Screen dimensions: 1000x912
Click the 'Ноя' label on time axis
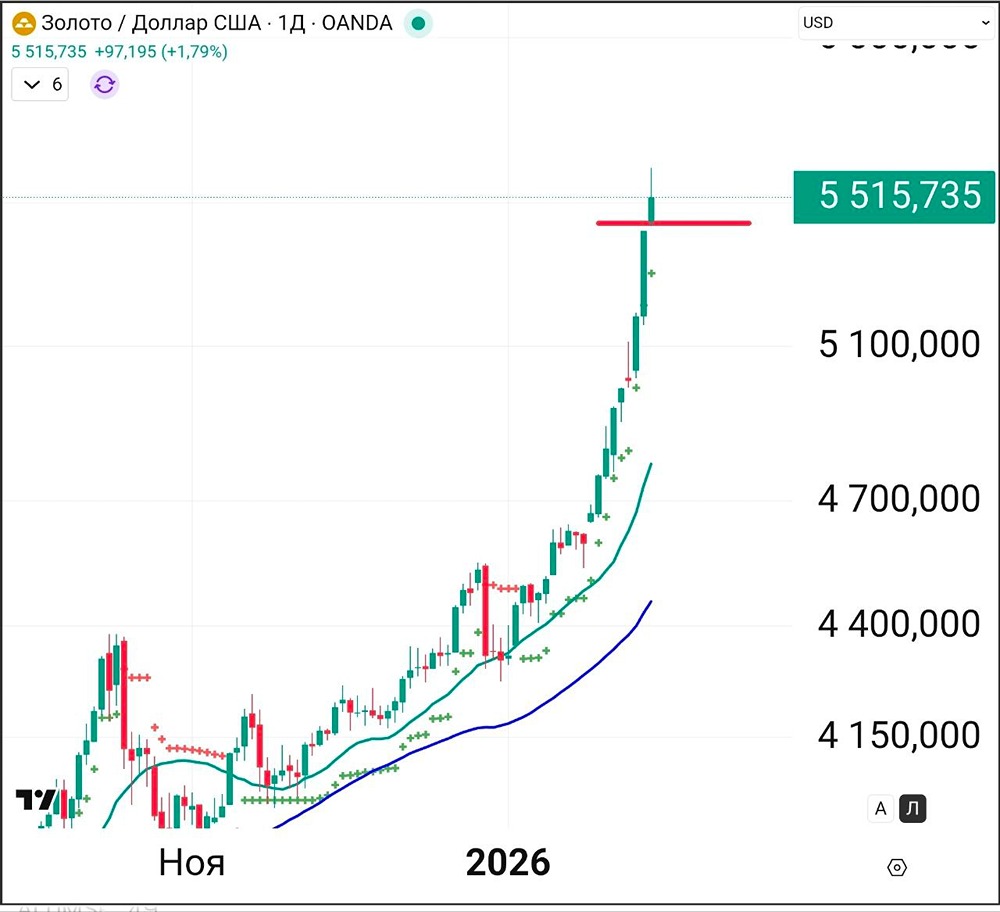click(x=191, y=862)
